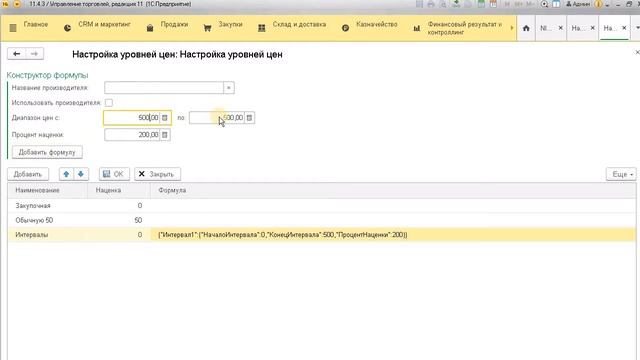Click the Закупки shopping cart icon

207,28
